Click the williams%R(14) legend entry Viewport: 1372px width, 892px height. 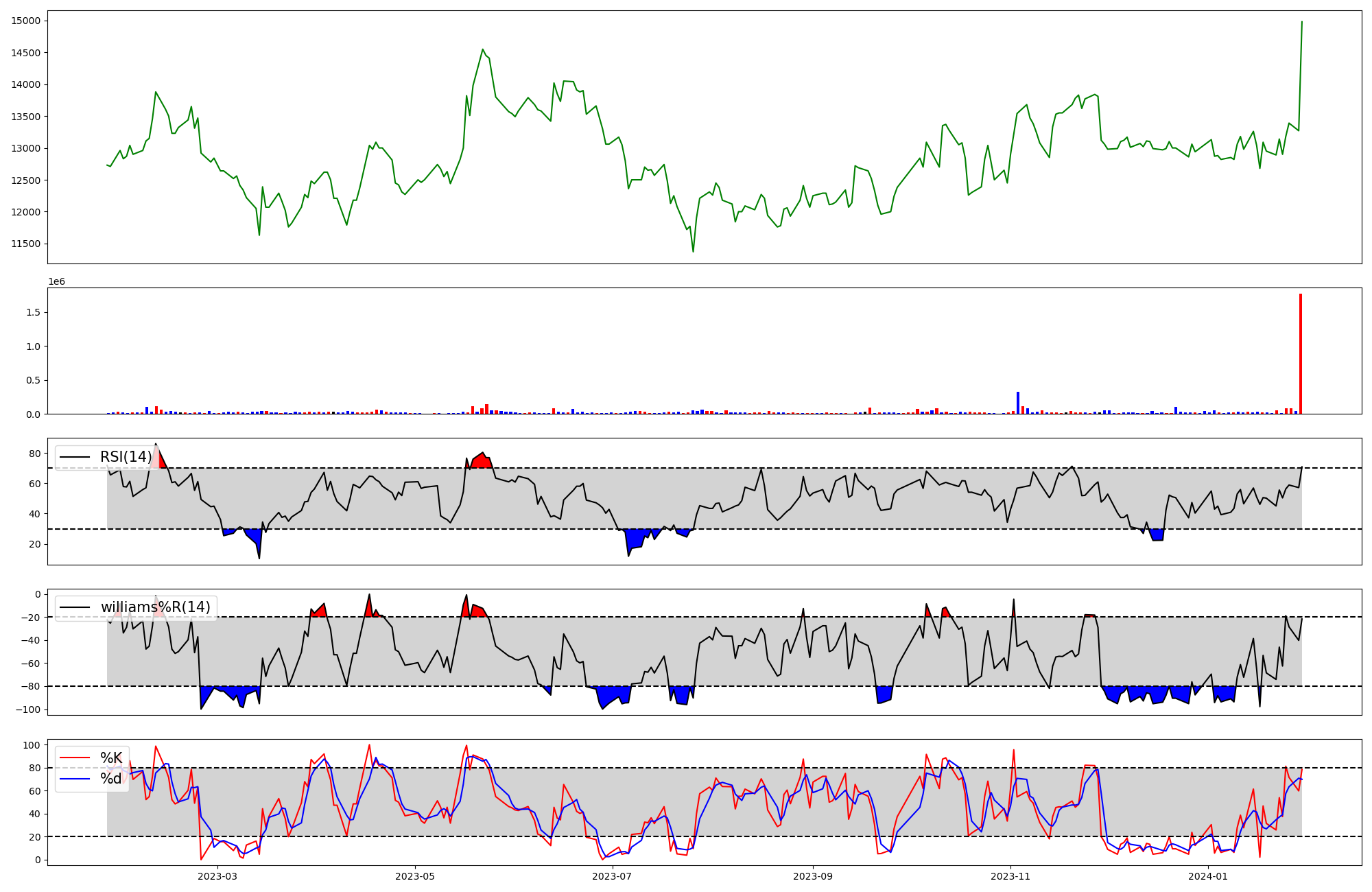tap(155, 607)
